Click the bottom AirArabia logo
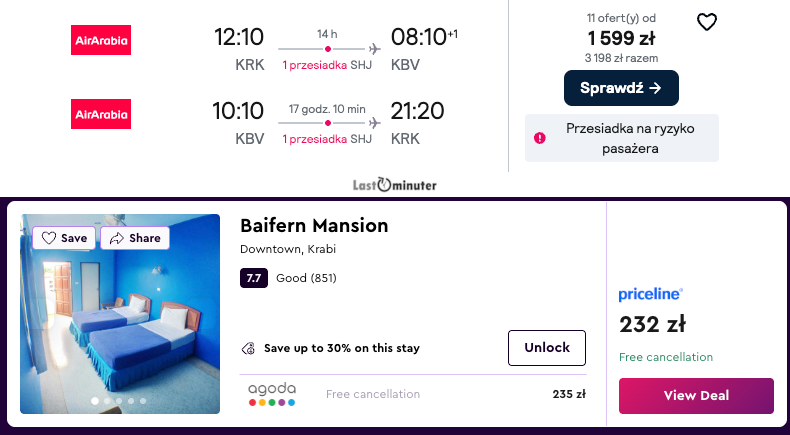The width and height of the screenshot is (790, 435). 102,114
